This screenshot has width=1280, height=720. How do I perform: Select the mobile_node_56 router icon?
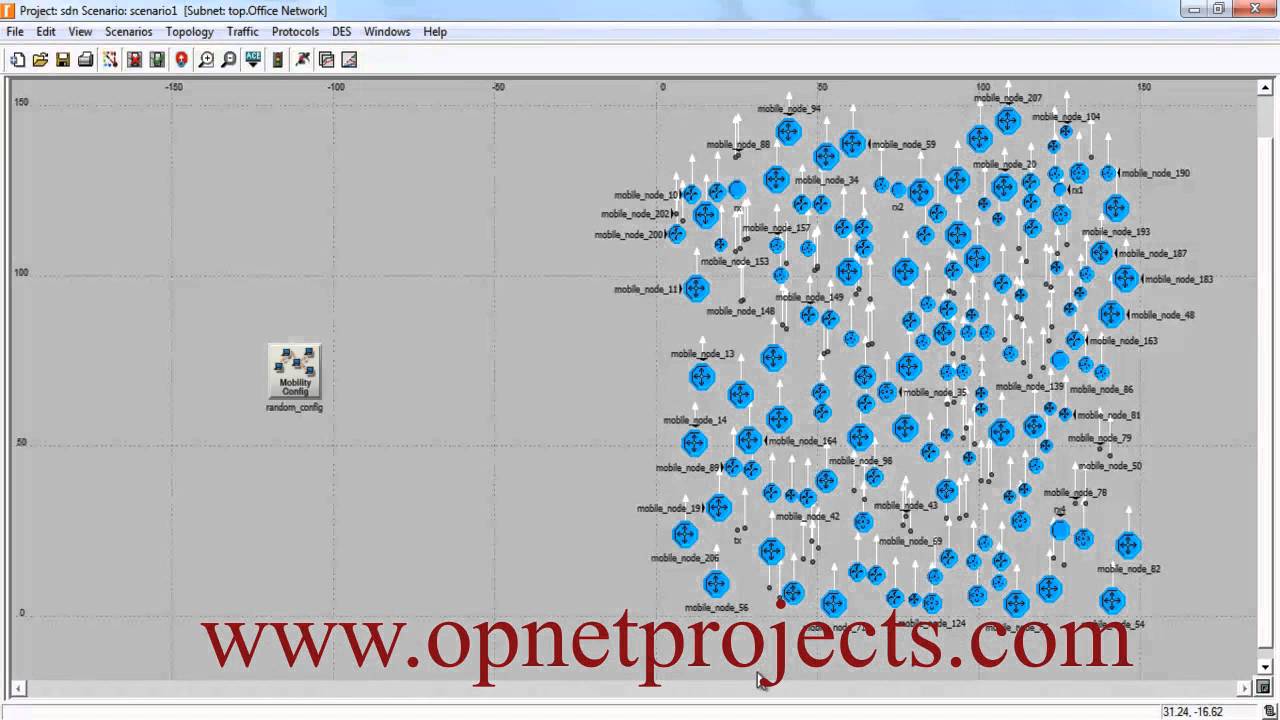point(715,583)
